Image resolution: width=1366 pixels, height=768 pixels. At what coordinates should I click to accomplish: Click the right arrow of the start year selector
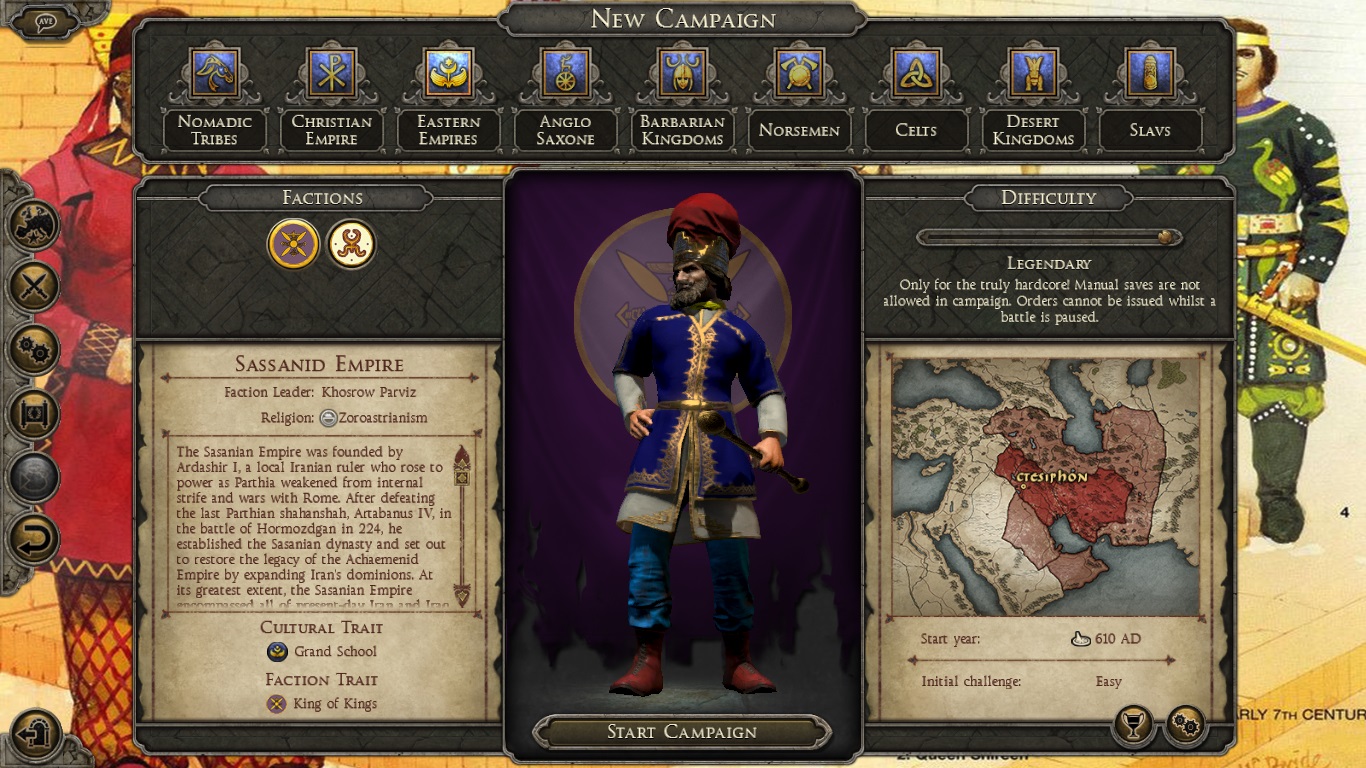(1171, 660)
